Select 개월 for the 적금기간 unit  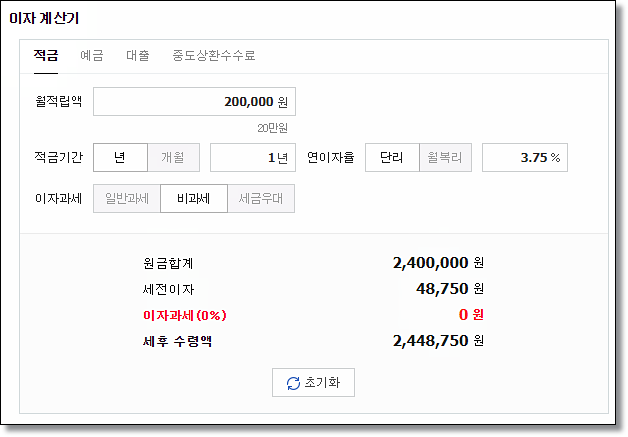tap(173, 157)
